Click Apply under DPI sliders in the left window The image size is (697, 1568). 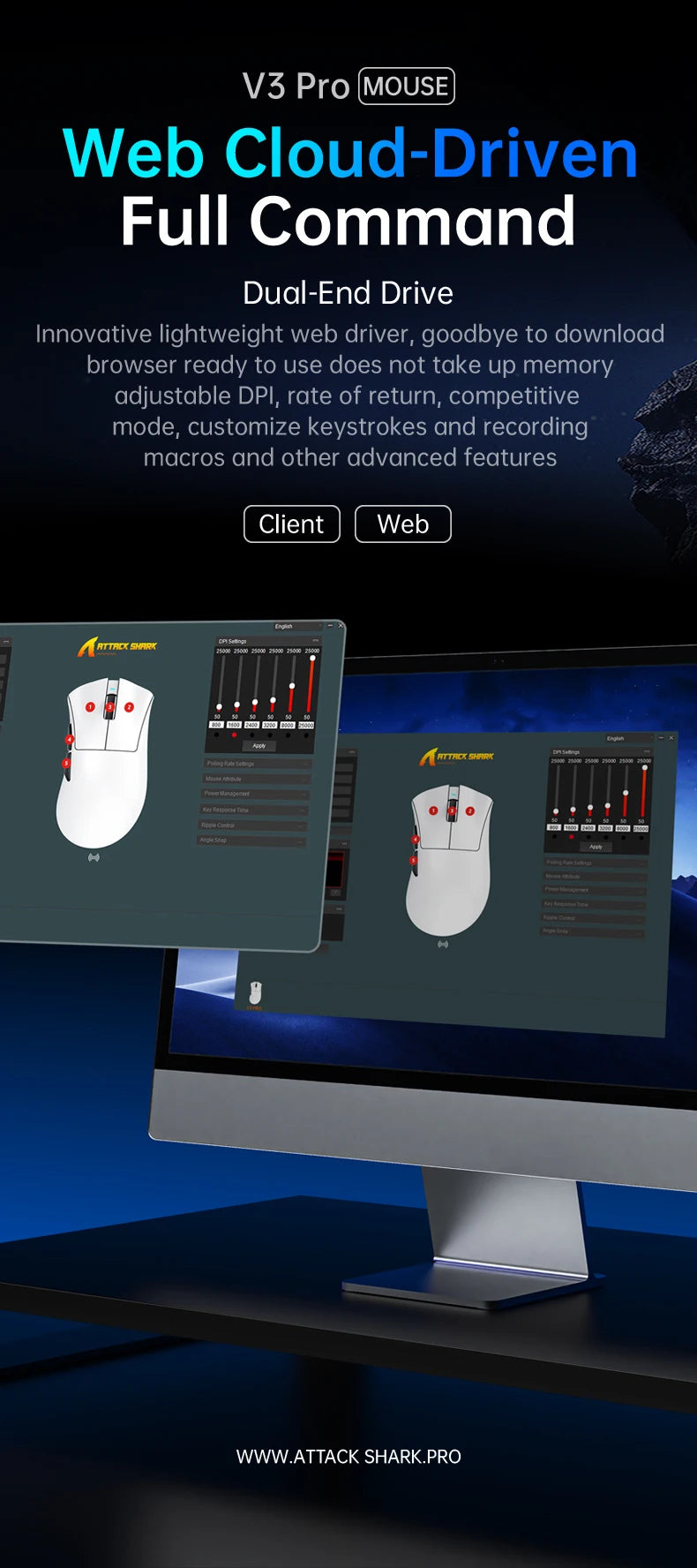click(259, 746)
